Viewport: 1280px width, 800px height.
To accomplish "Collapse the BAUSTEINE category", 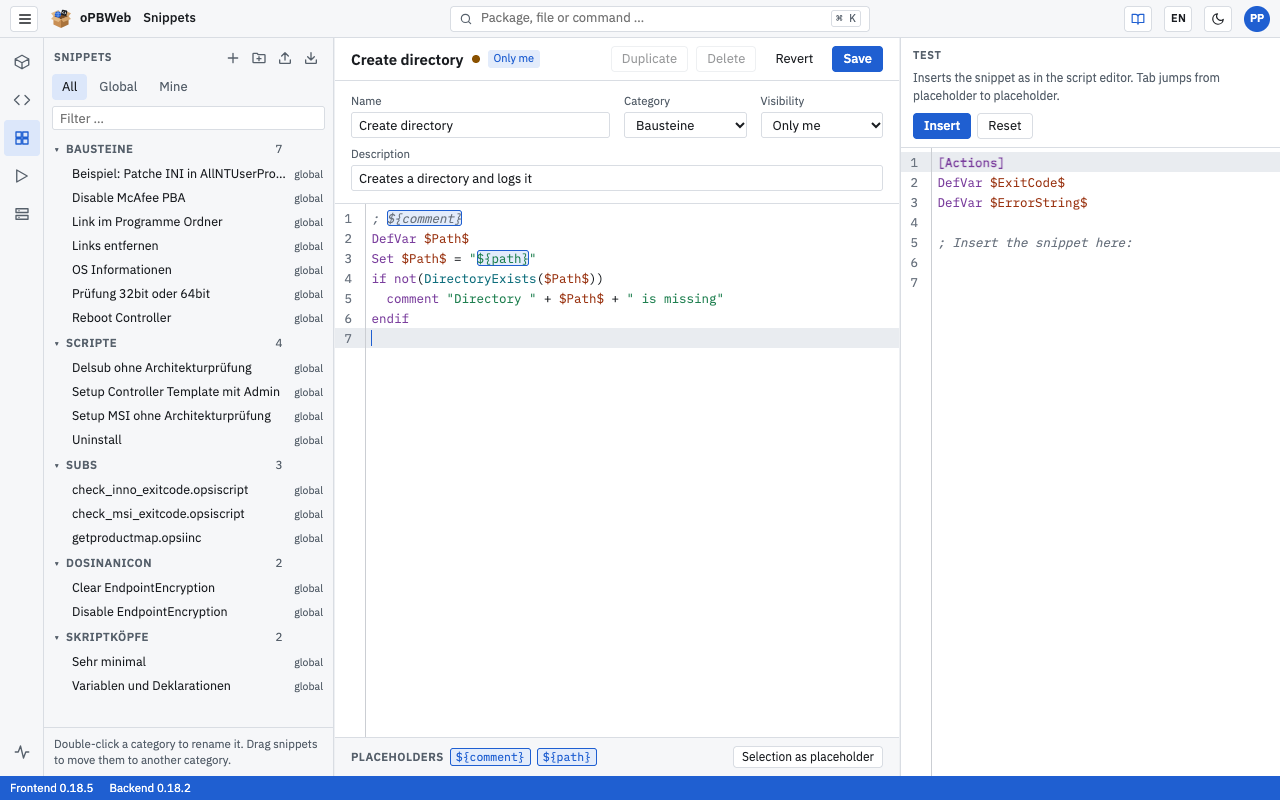I will [x=57, y=150].
